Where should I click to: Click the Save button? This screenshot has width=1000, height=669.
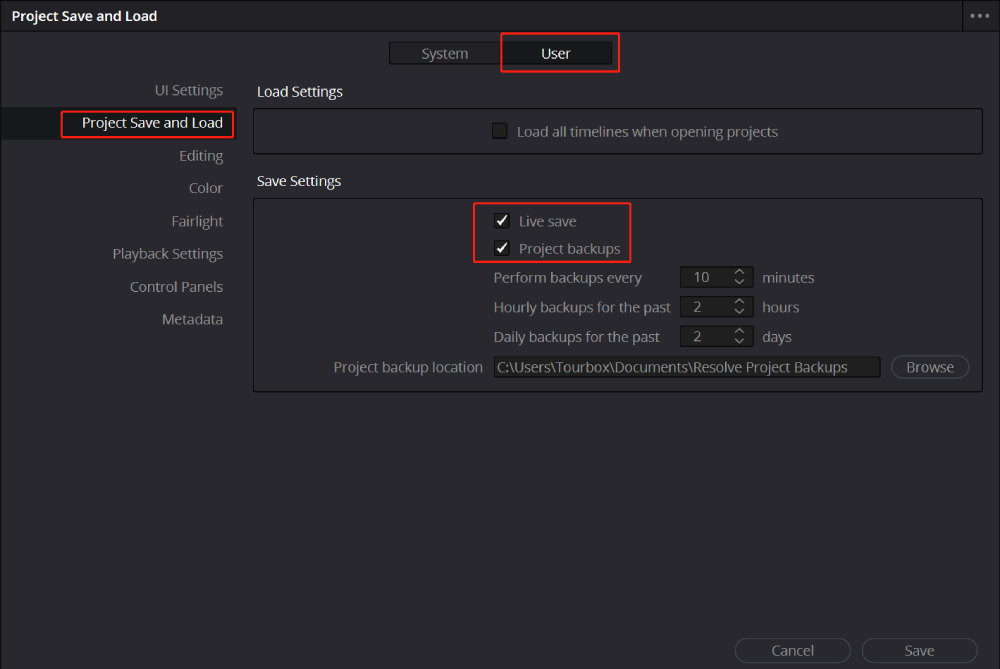click(918, 650)
